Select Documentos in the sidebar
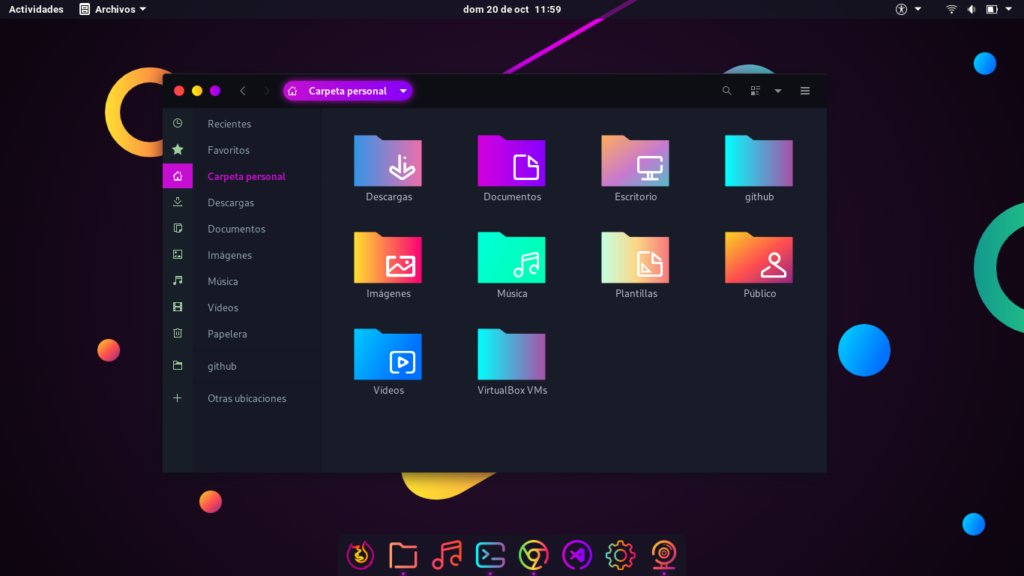The image size is (1024, 576). point(242,229)
